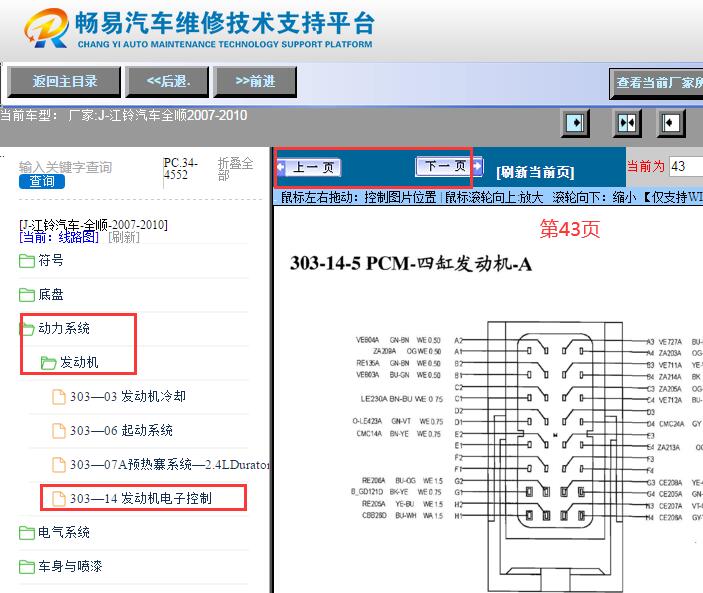
Task: Collapse the 发动机 subfolder
Action: (79, 362)
